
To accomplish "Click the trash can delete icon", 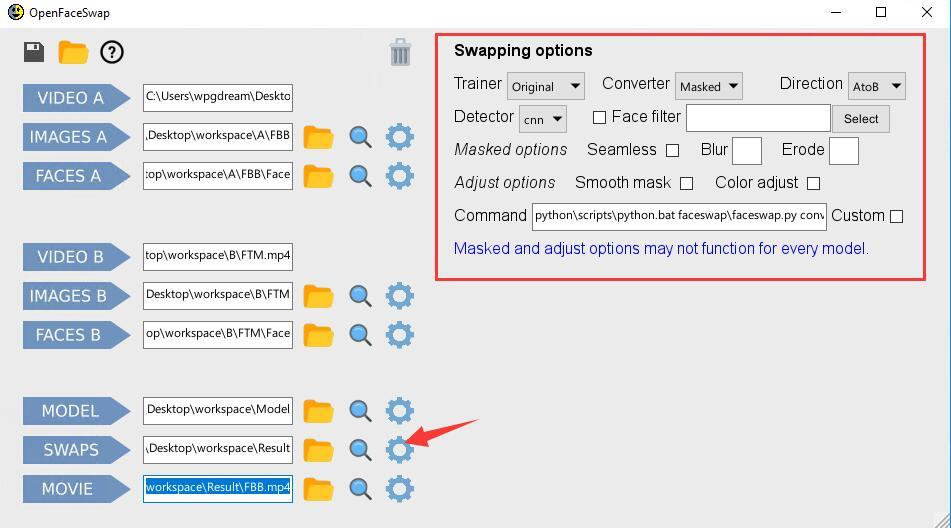I will 400,52.
